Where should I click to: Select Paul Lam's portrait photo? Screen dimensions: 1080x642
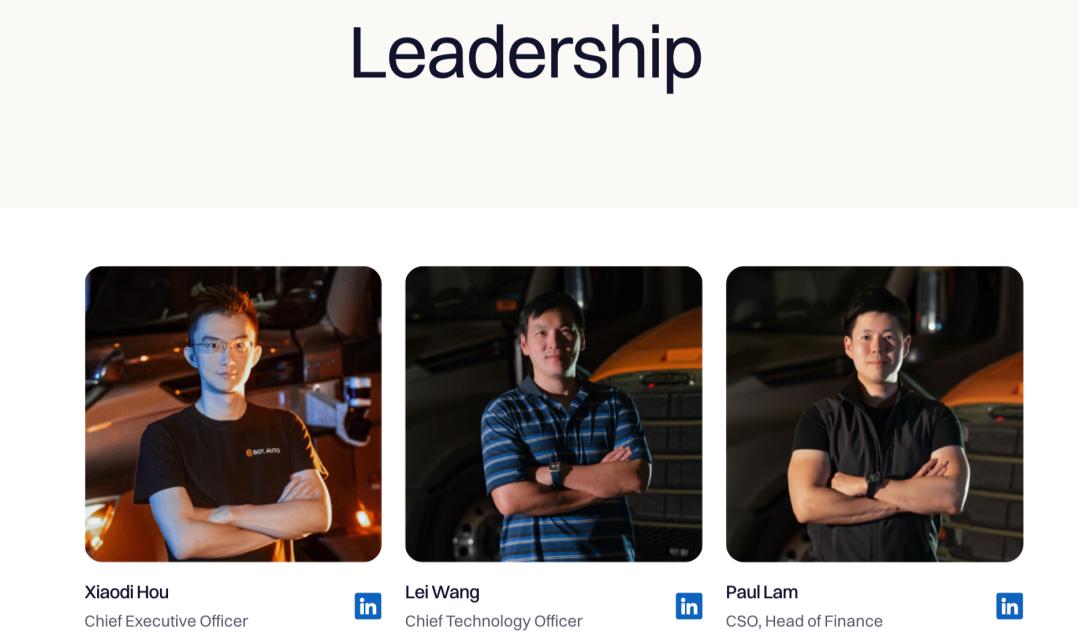pos(874,414)
